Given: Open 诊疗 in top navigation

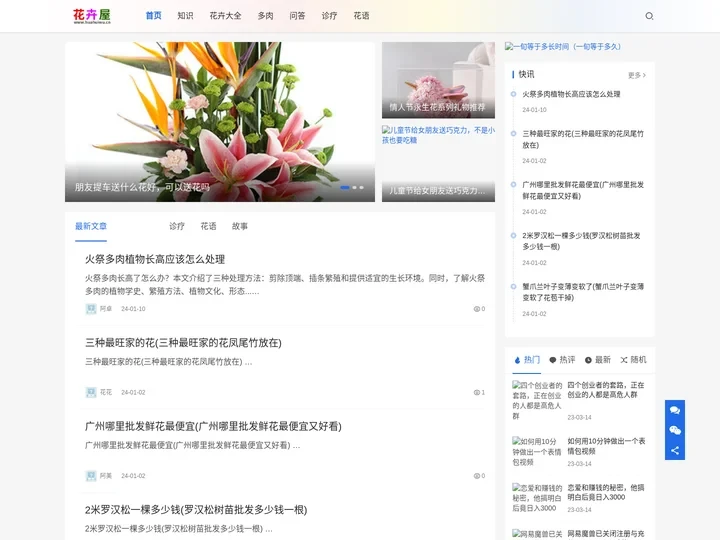Looking at the screenshot, I should tap(329, 16).
